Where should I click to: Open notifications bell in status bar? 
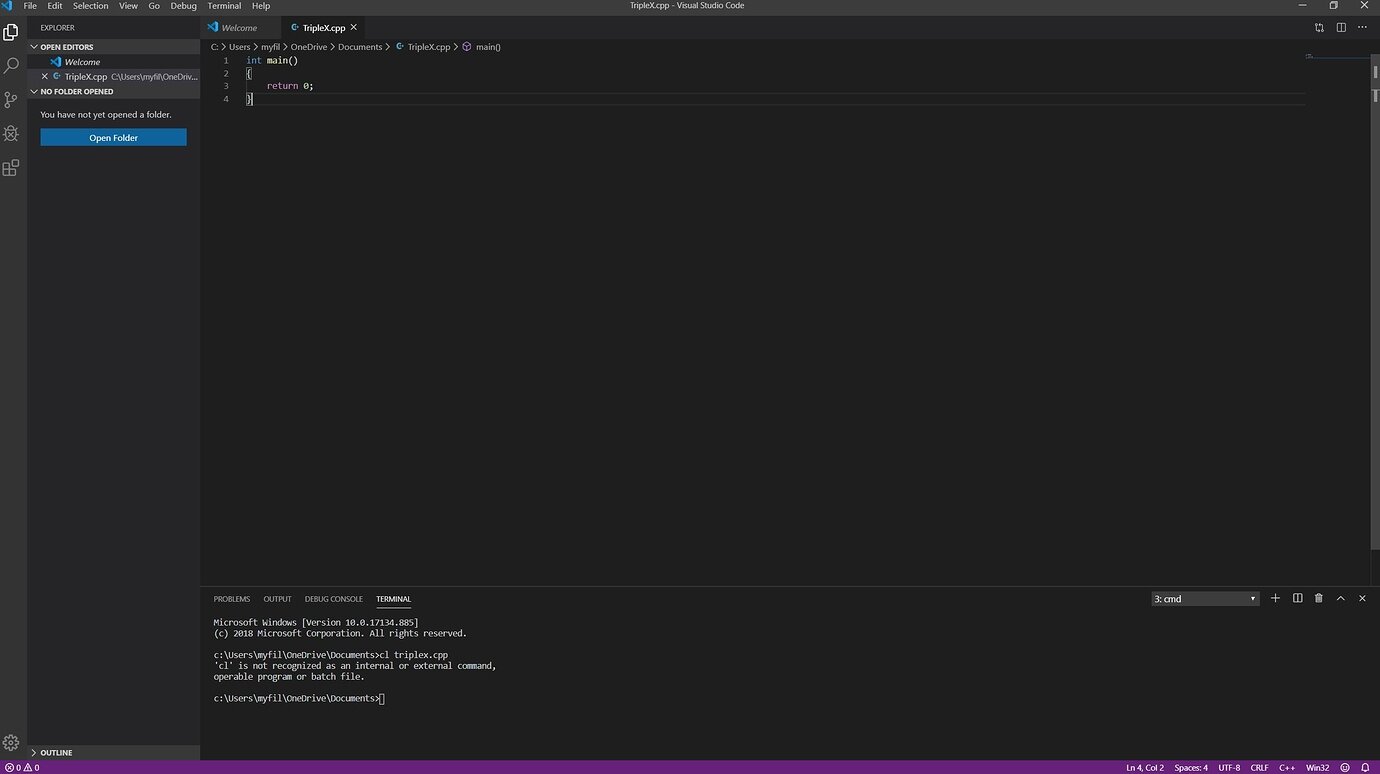click(1366, 767)
